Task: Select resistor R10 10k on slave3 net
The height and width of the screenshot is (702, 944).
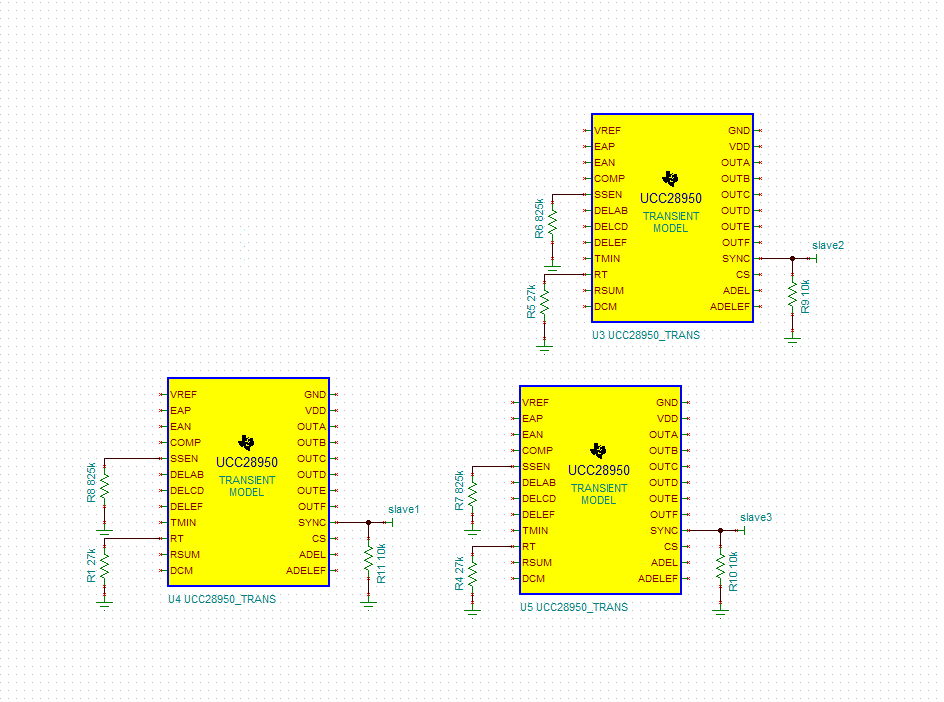Action: pyautogui.click(x=720, y=569)
